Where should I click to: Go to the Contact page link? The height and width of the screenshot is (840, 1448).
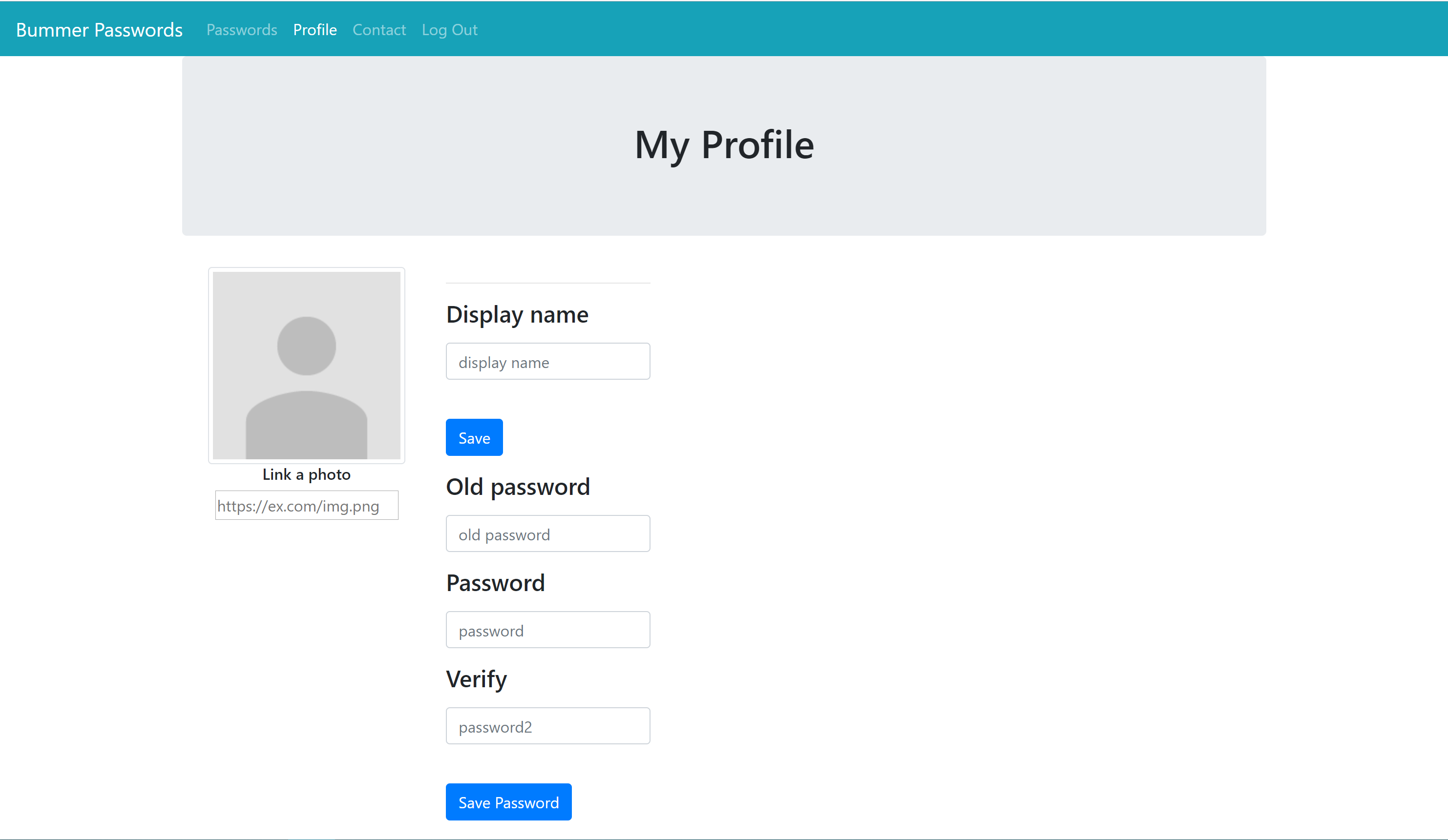point(379,30)
